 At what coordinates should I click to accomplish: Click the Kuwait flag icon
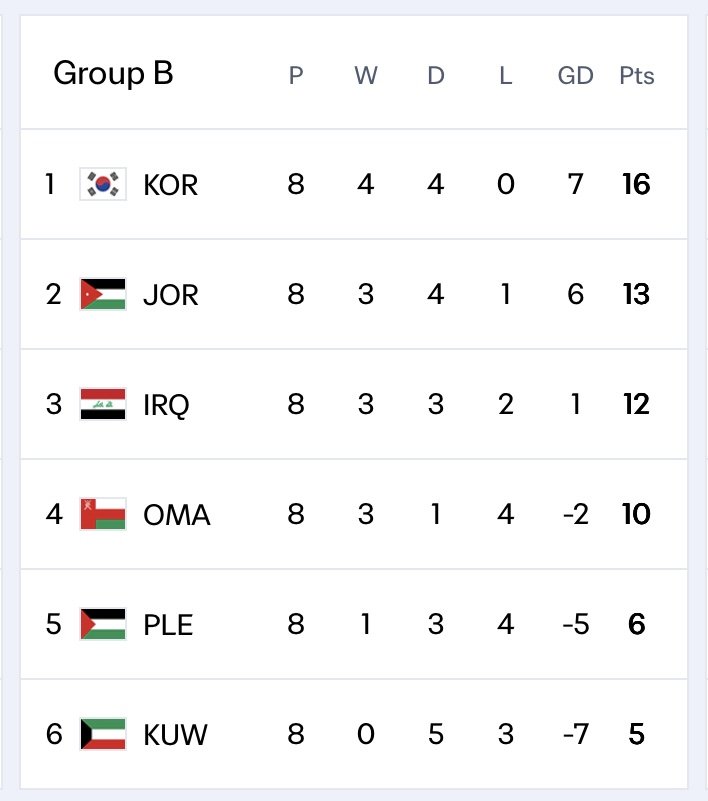pyautogui.click(x=103, y=734)
